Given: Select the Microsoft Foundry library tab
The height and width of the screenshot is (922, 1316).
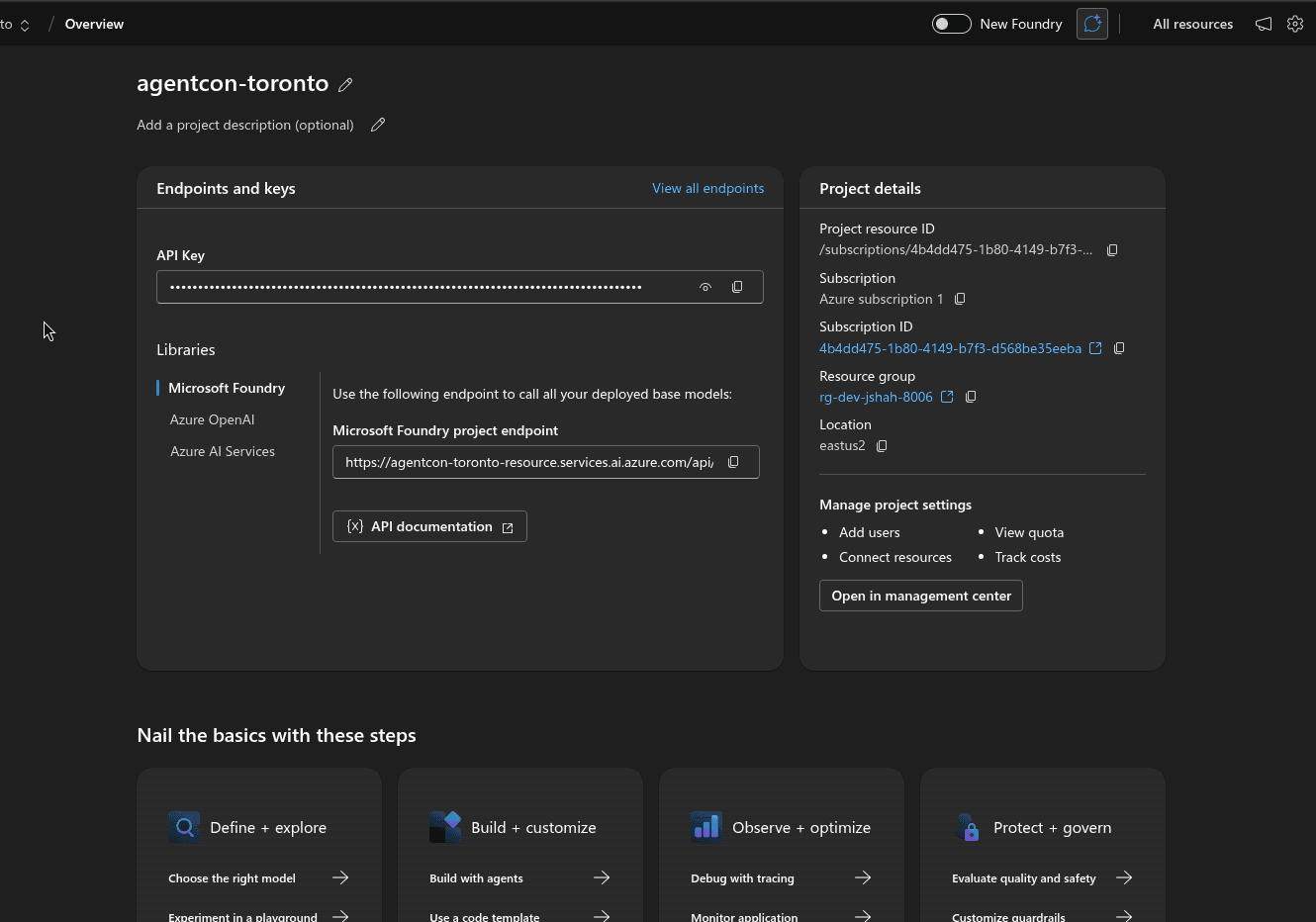Looking at the screenshot, I should [x=227, y=388].
